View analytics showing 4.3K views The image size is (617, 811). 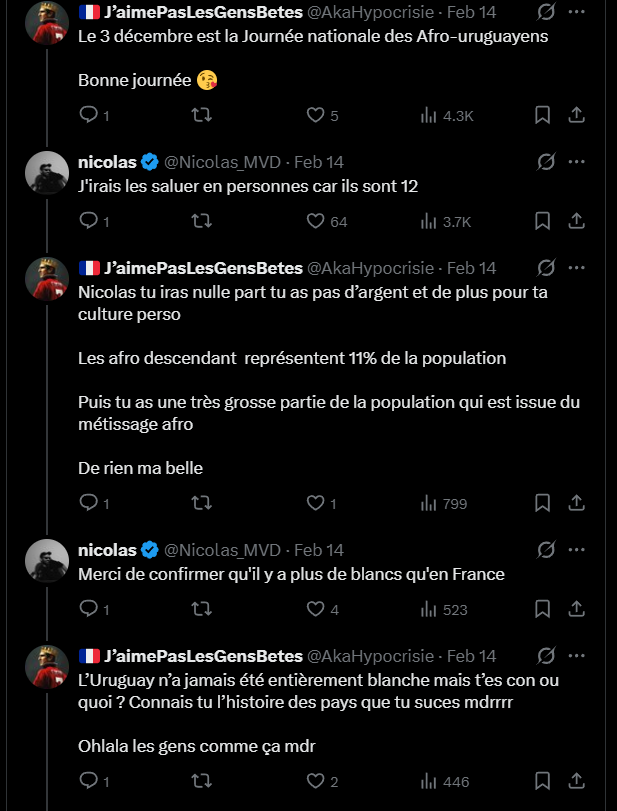pos(446,115)
